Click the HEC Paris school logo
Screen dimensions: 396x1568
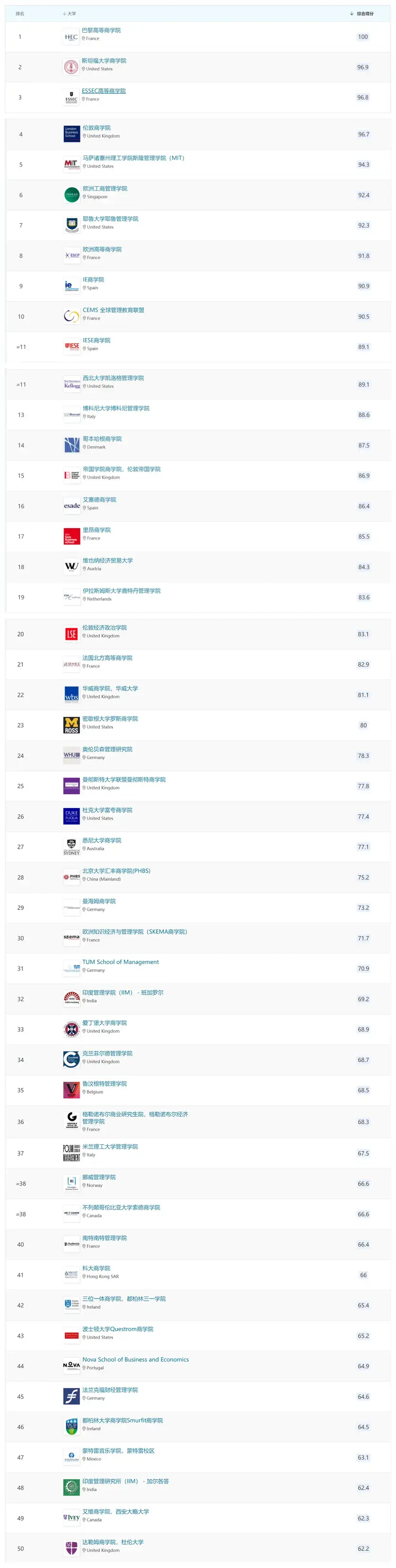click(71, 37)
